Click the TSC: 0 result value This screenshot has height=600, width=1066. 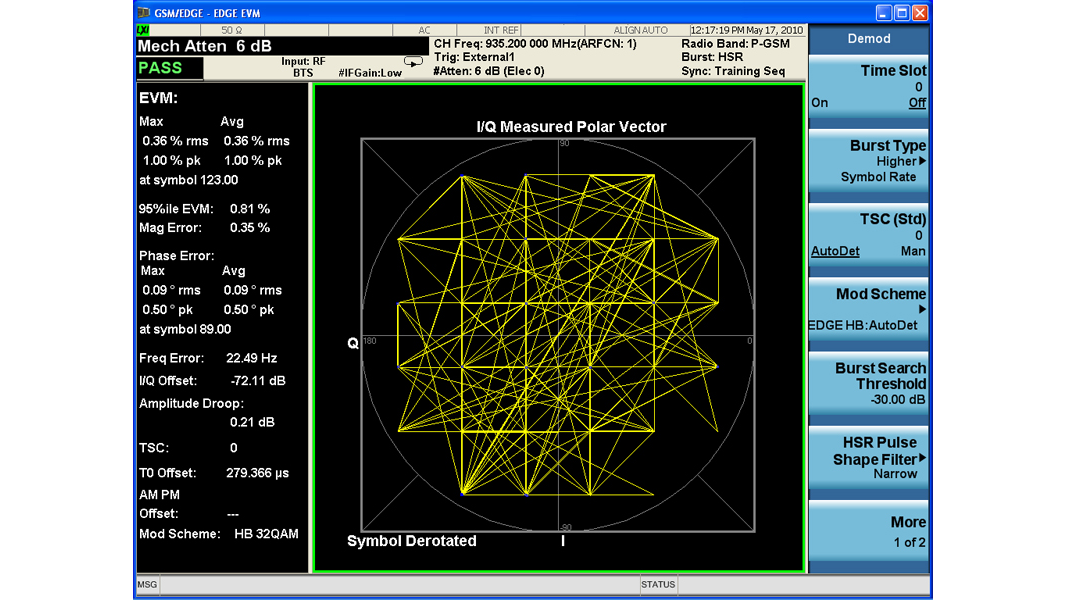tap(233, 448)
